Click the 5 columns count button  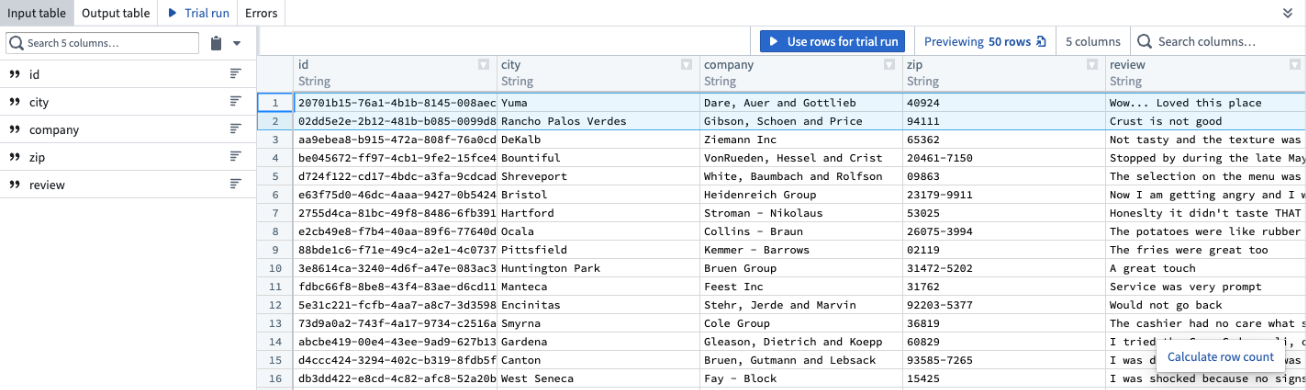click(x=1092, y=42)
